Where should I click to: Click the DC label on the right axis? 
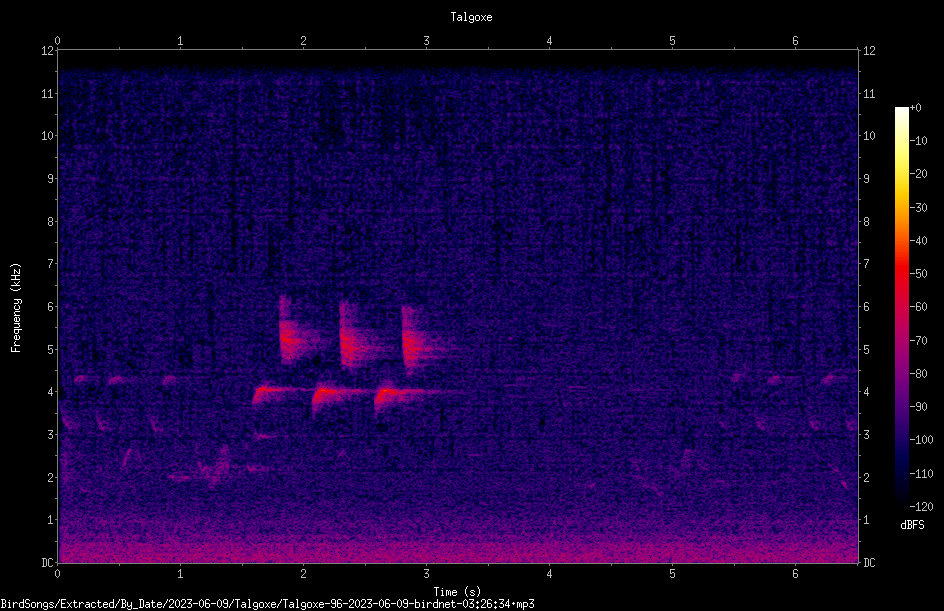pos(869,563)
